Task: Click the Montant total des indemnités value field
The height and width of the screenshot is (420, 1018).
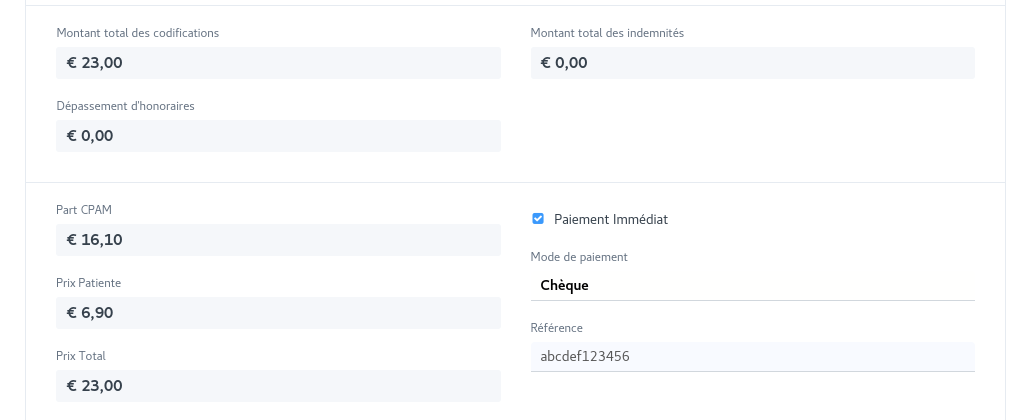Action: pyautogui.click(x=752, y=63)
